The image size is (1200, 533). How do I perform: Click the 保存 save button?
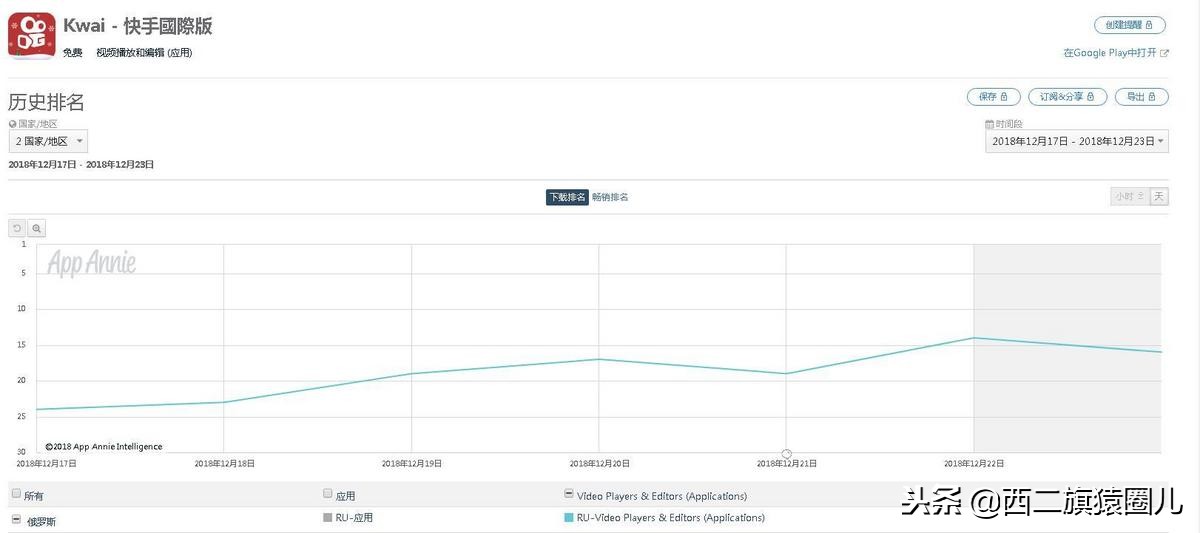click(x=993, y=97)
